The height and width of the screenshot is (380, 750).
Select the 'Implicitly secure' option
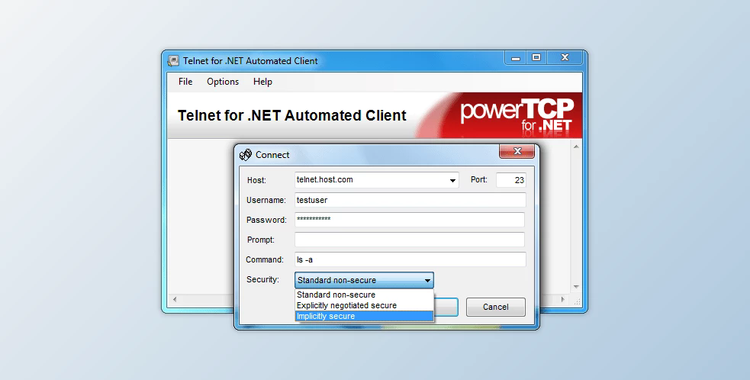tap(364, 316)
